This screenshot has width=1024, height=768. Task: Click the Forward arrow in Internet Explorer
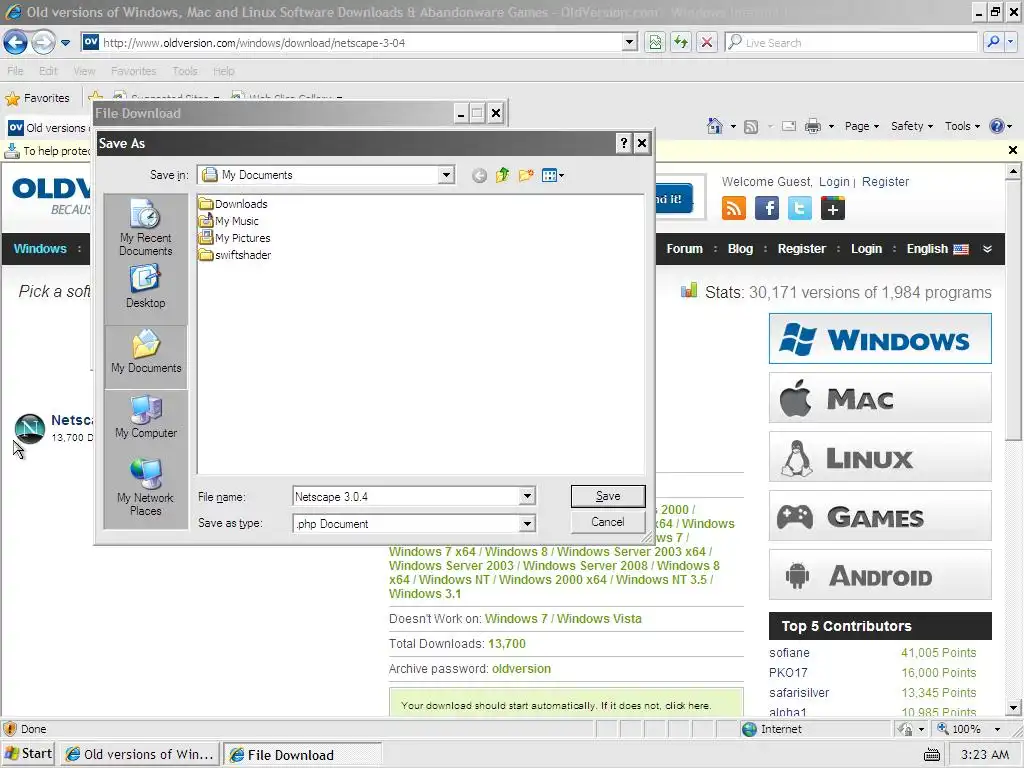click(43, 43)
